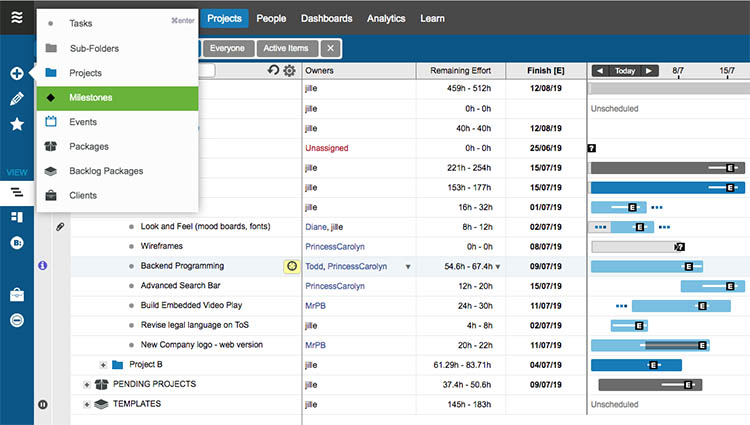Click the undo arrow icon above the task list
Viewport: 750px width, 425px height.
[x=273, y=70]
